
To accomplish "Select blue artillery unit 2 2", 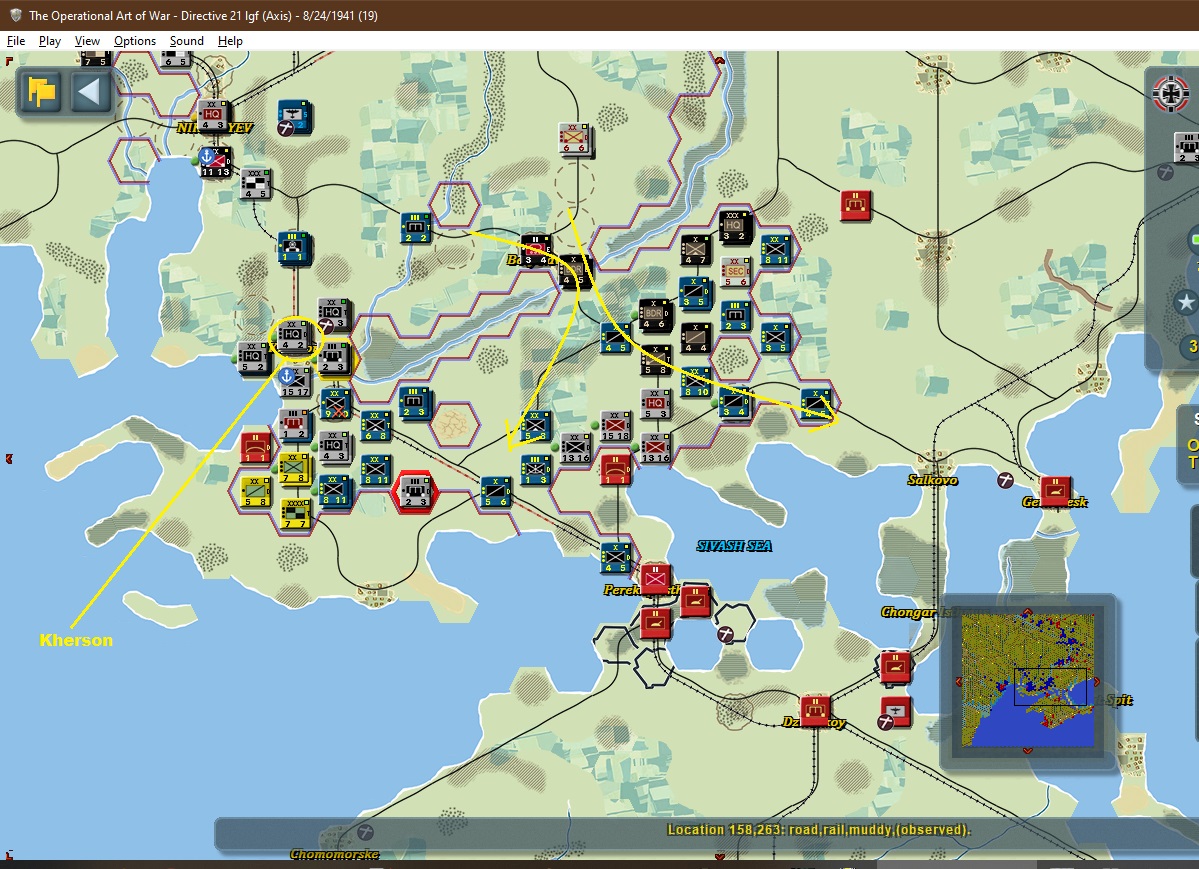I will [416, 229].
